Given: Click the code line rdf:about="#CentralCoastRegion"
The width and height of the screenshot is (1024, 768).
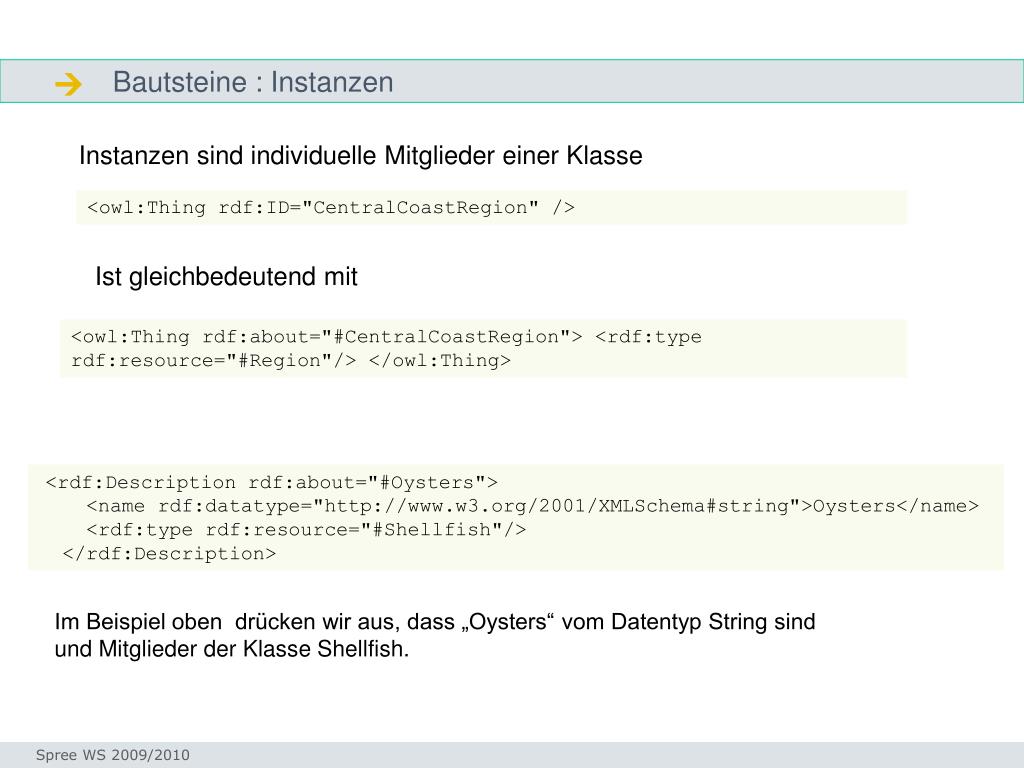Looking at the screenshot, I should (x=387, y=337).
